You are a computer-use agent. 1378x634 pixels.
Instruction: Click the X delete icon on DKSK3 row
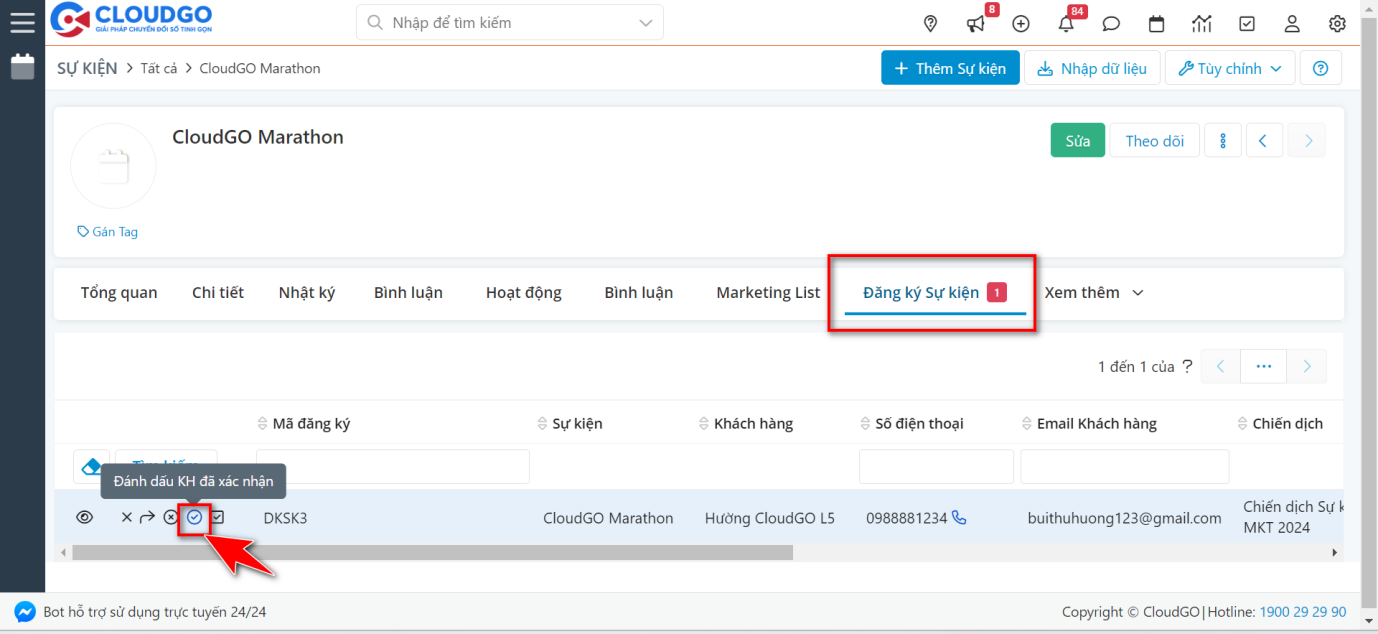point(126,517)
